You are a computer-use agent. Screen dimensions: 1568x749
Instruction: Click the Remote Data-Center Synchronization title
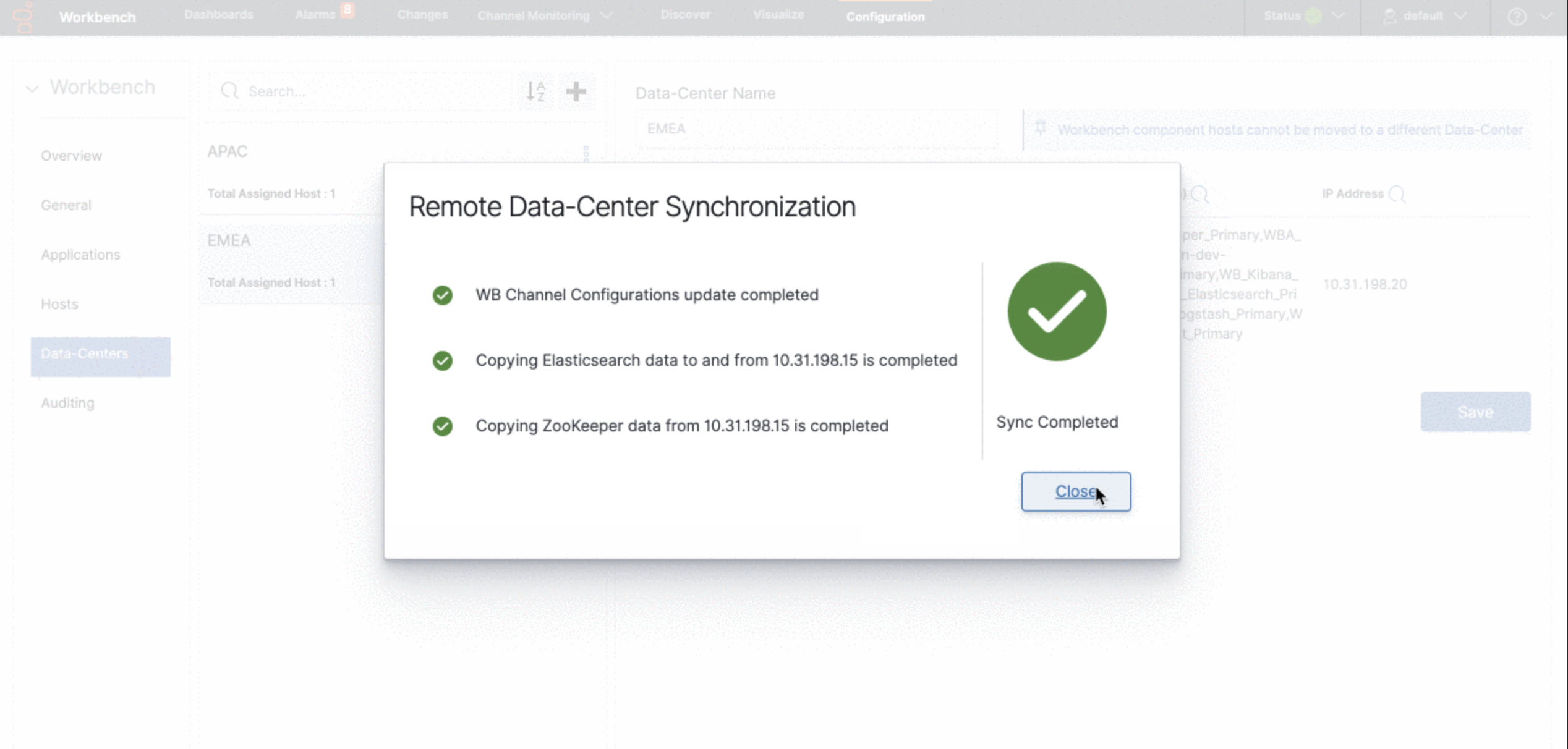click(632, 206)
